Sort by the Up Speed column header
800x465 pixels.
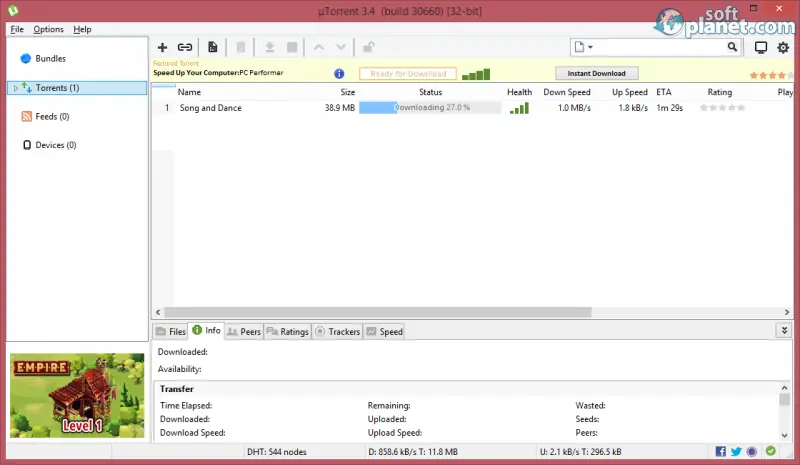[x=630, y=92]
